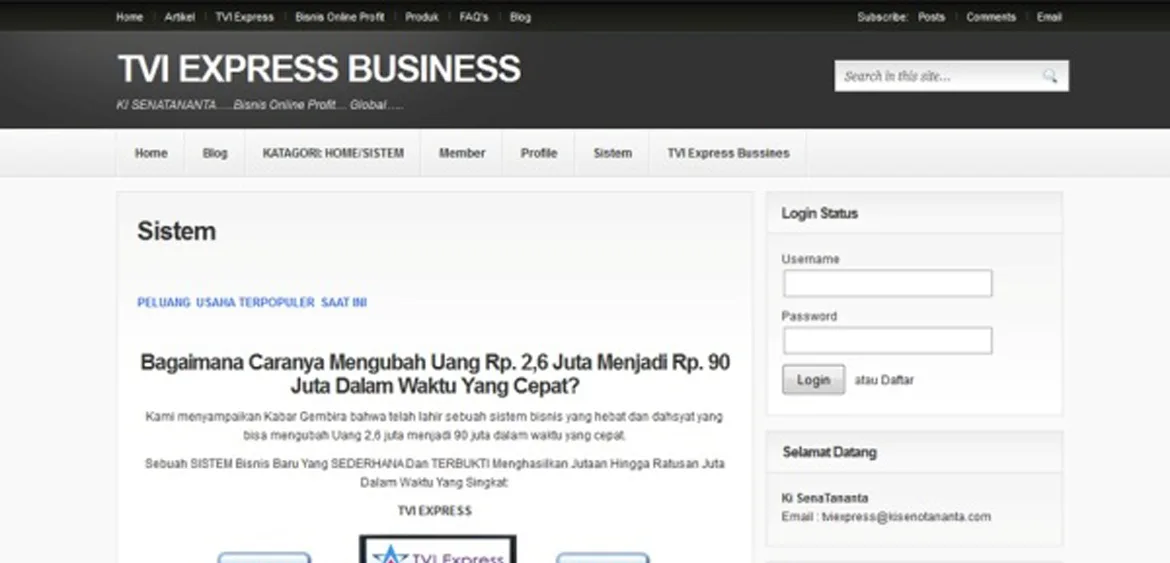
Task: Click the search magnifier icon
Action: 1050,76
